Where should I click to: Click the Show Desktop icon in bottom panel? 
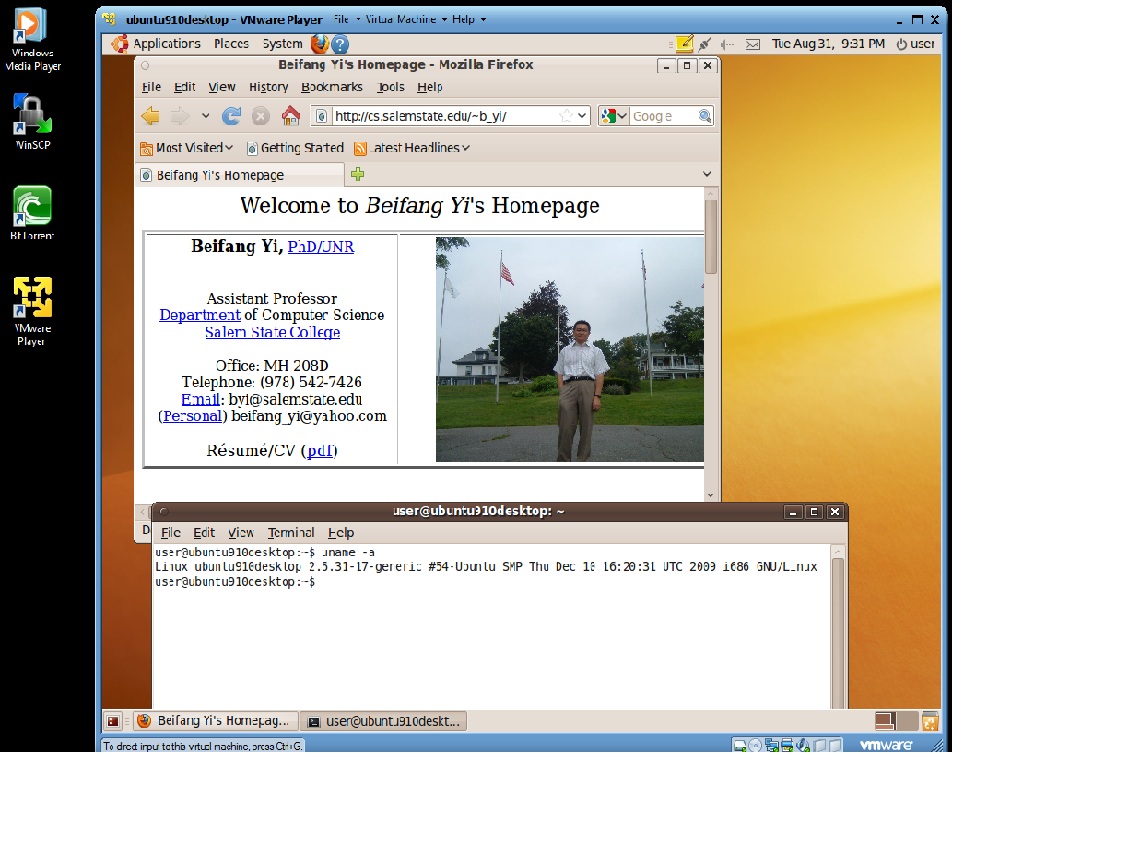pos(114,721)
